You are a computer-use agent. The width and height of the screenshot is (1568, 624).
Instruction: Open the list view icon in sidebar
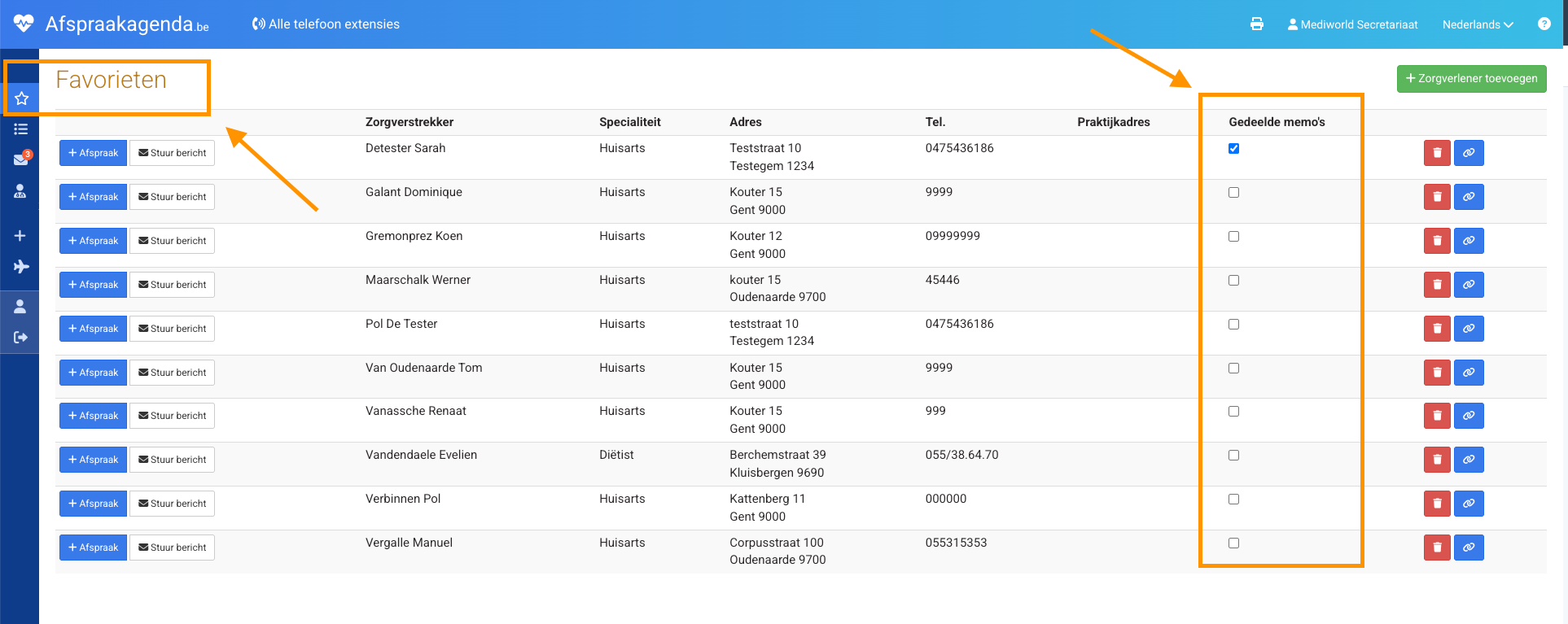21,129
